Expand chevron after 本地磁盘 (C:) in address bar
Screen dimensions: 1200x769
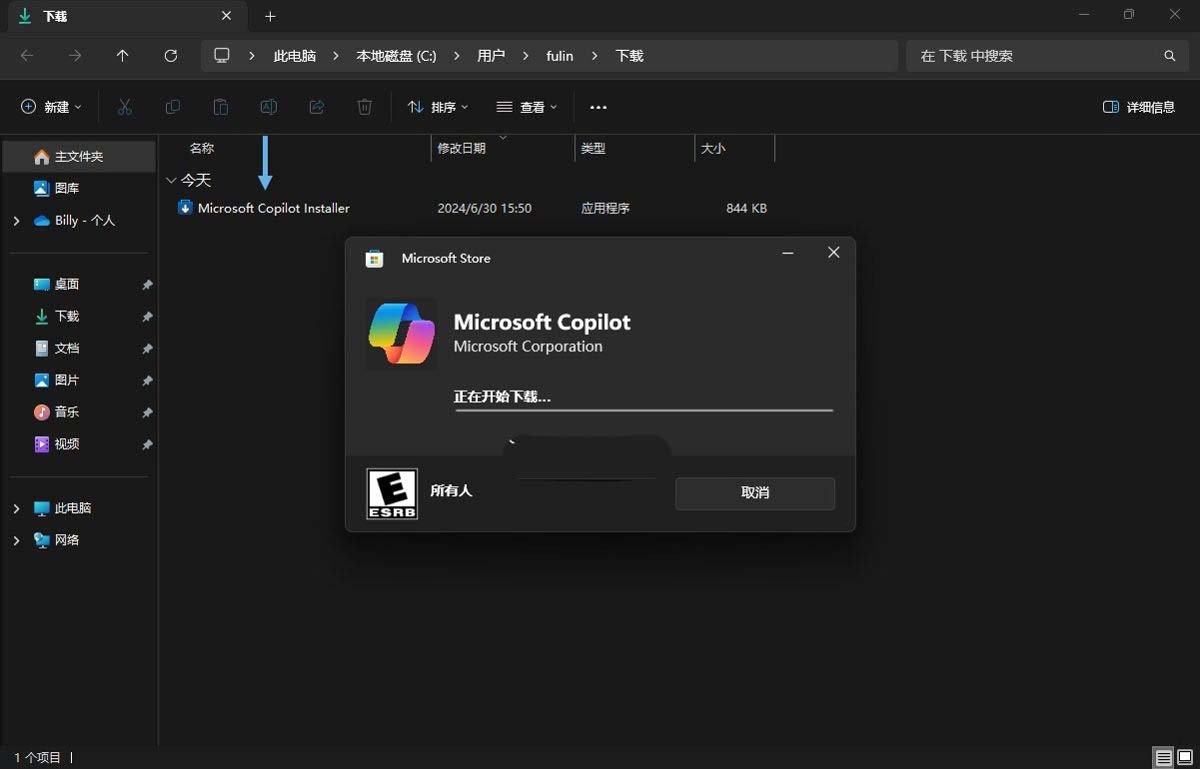tap(457, 56)
